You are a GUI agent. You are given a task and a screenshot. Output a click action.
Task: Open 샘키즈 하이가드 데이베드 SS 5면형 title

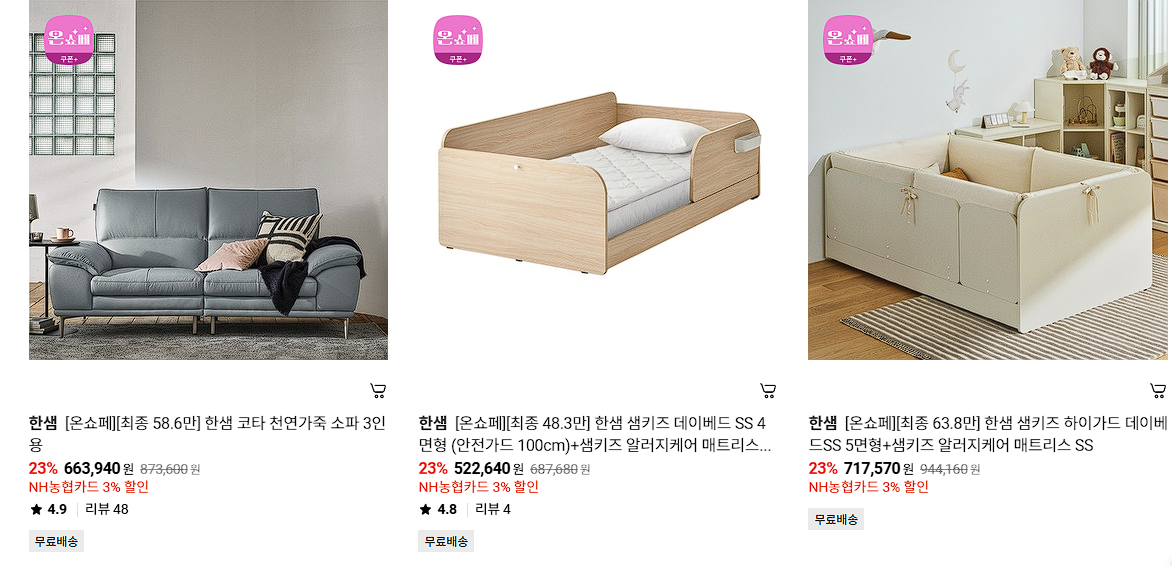(987, 434)
